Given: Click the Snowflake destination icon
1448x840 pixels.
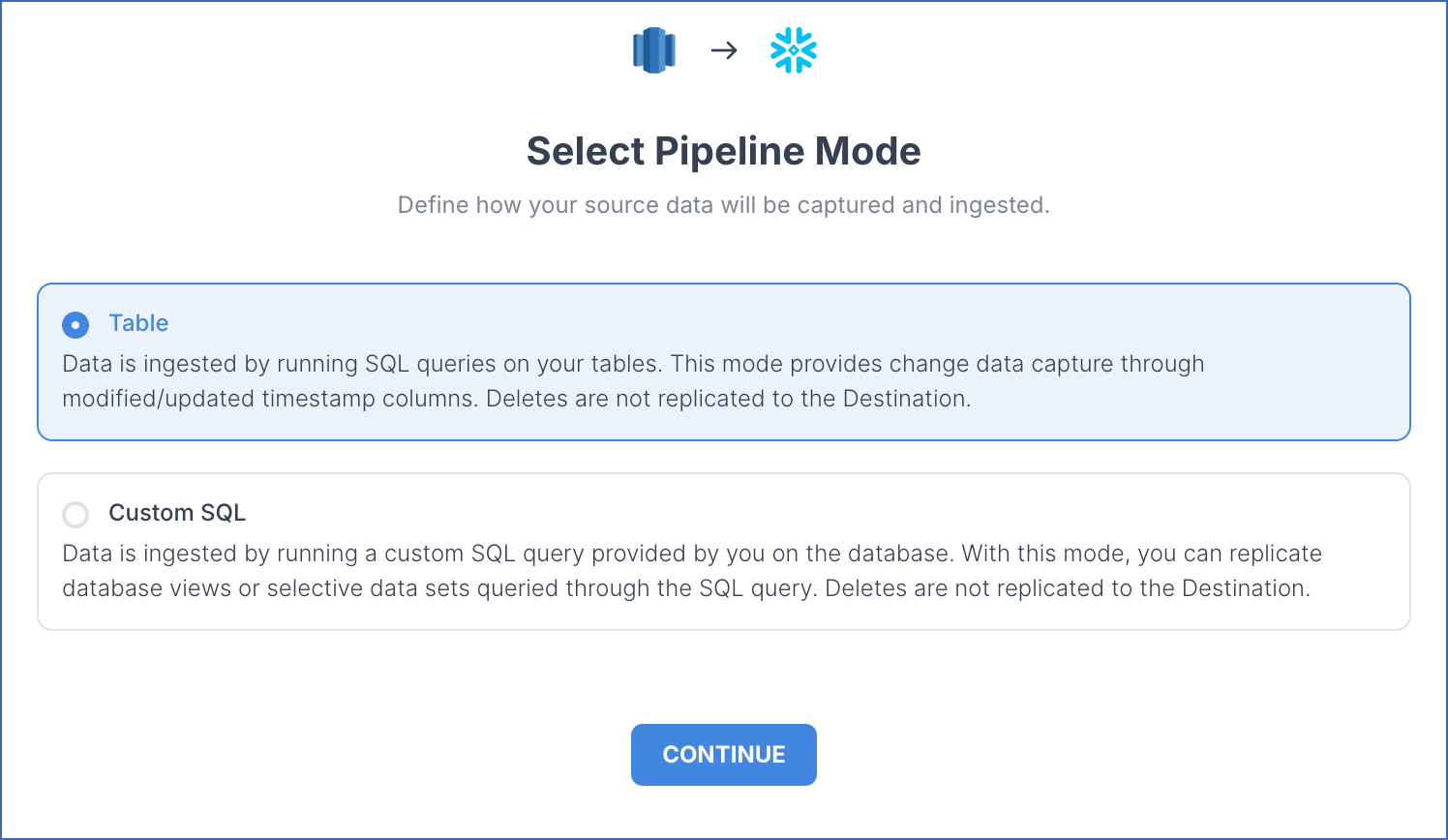Looking at the screenshot, I should pyautogui.click(x=794, y=50).
